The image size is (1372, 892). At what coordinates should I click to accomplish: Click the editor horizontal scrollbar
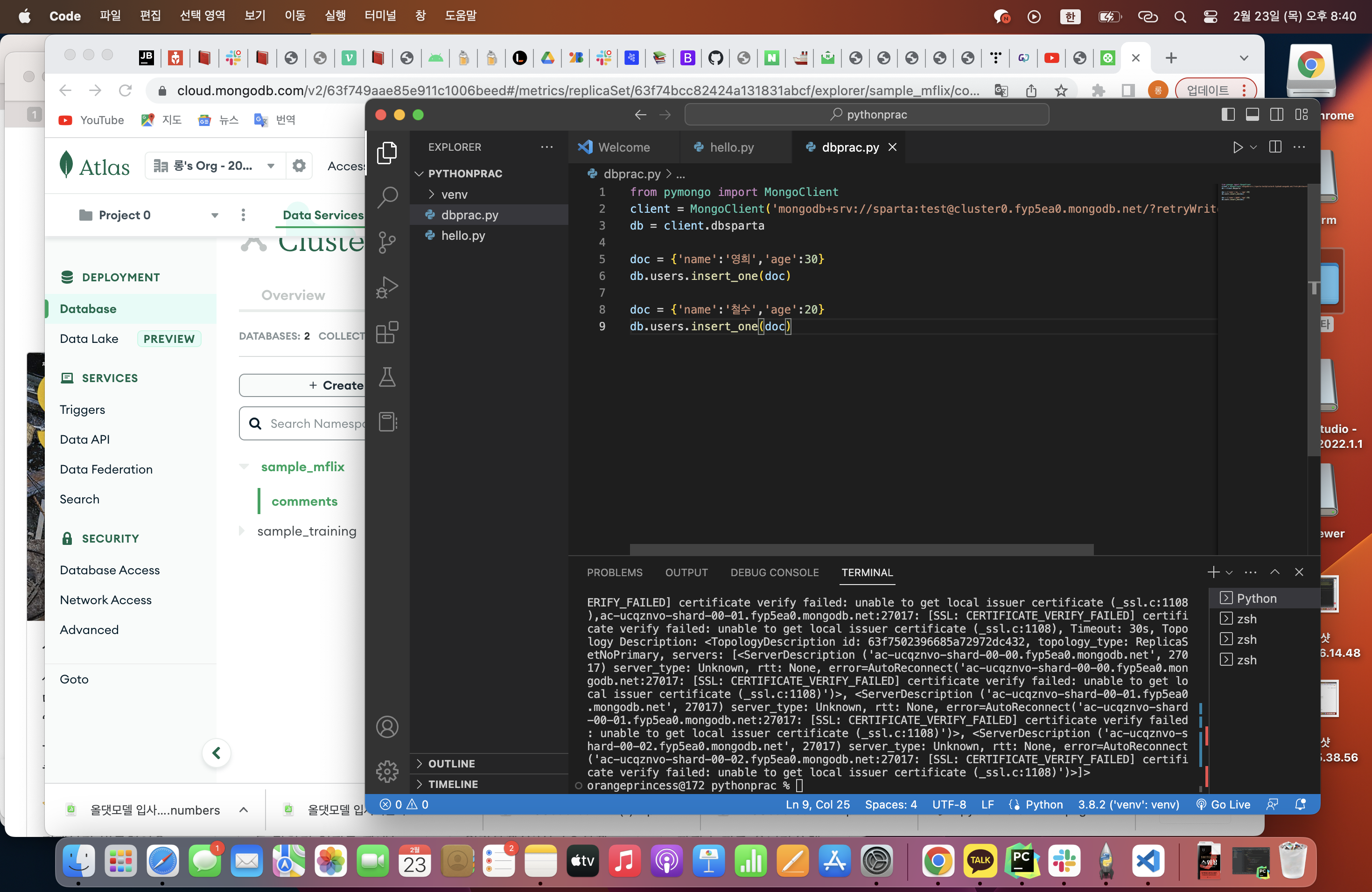click(861, 549)
